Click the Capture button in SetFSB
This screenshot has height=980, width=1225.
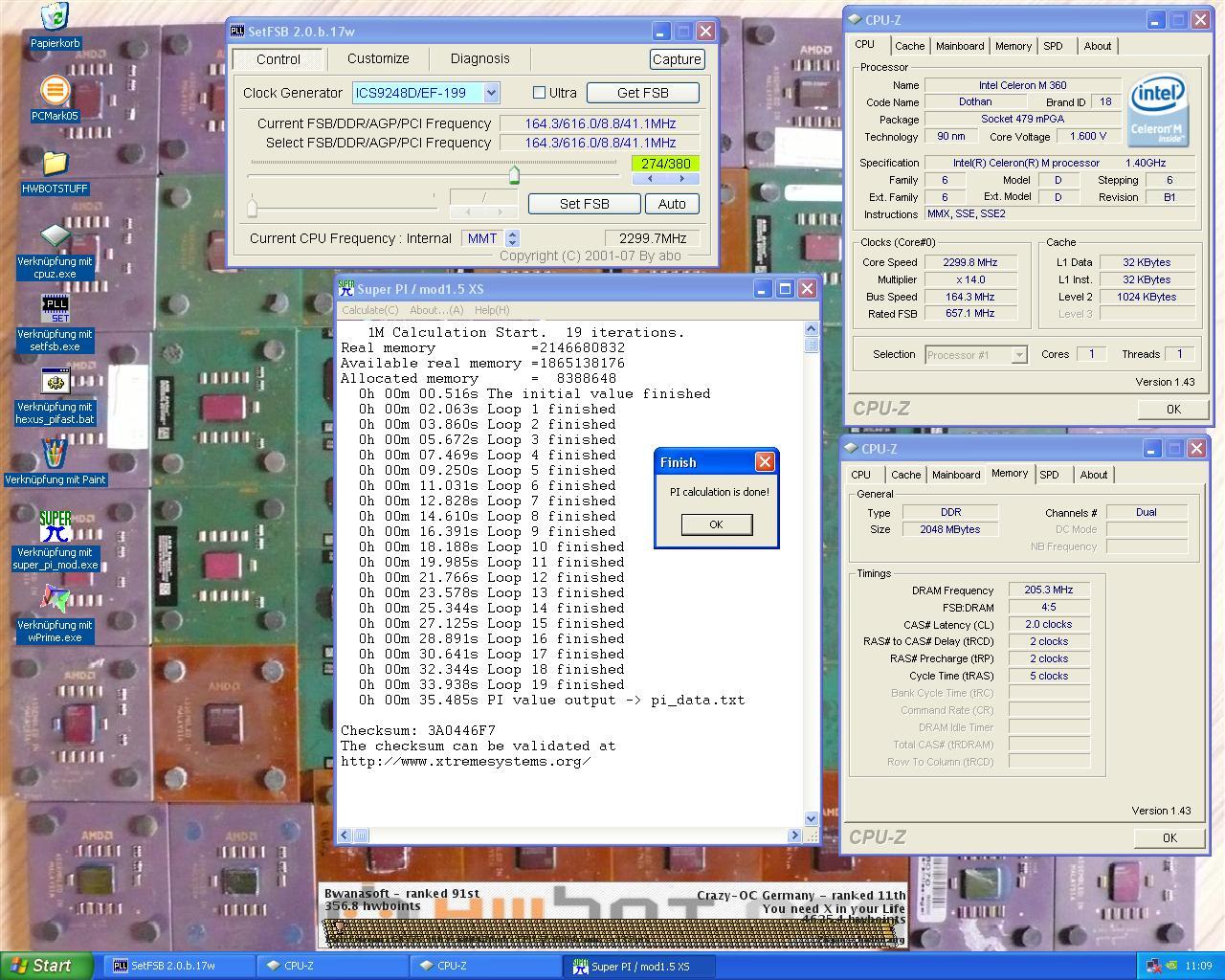(677, 59)
